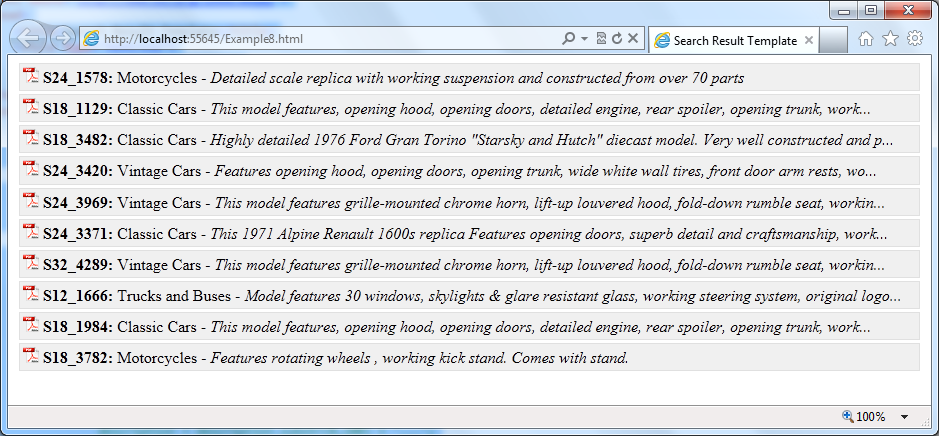Open the PDF icon for S18_3782

31,356
